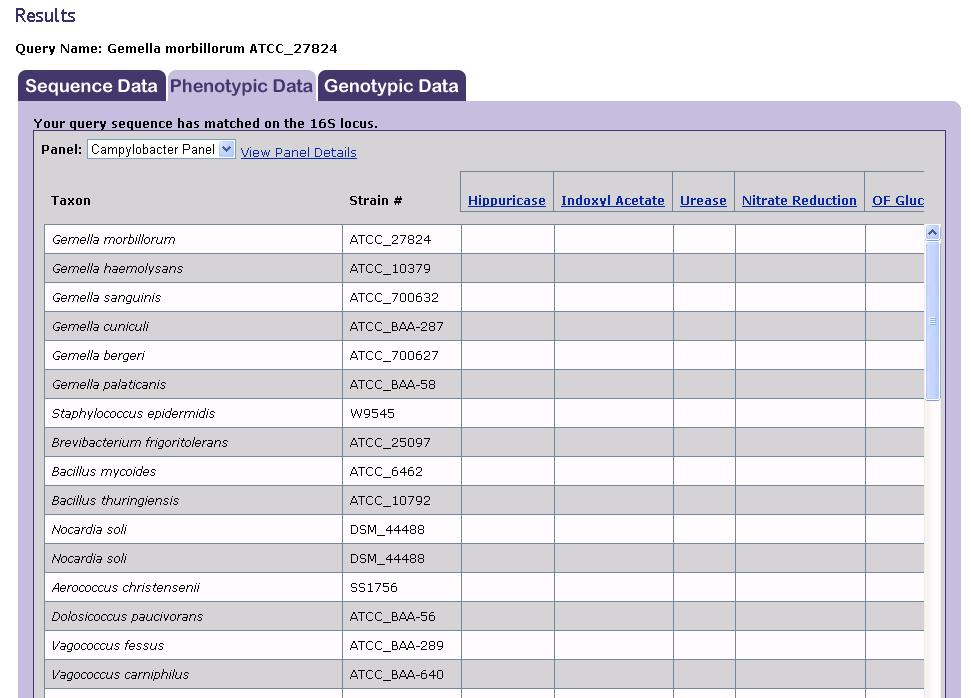Click the OF Gluc column link
This screenshot has width=972, height=698.
coord(898,200)
